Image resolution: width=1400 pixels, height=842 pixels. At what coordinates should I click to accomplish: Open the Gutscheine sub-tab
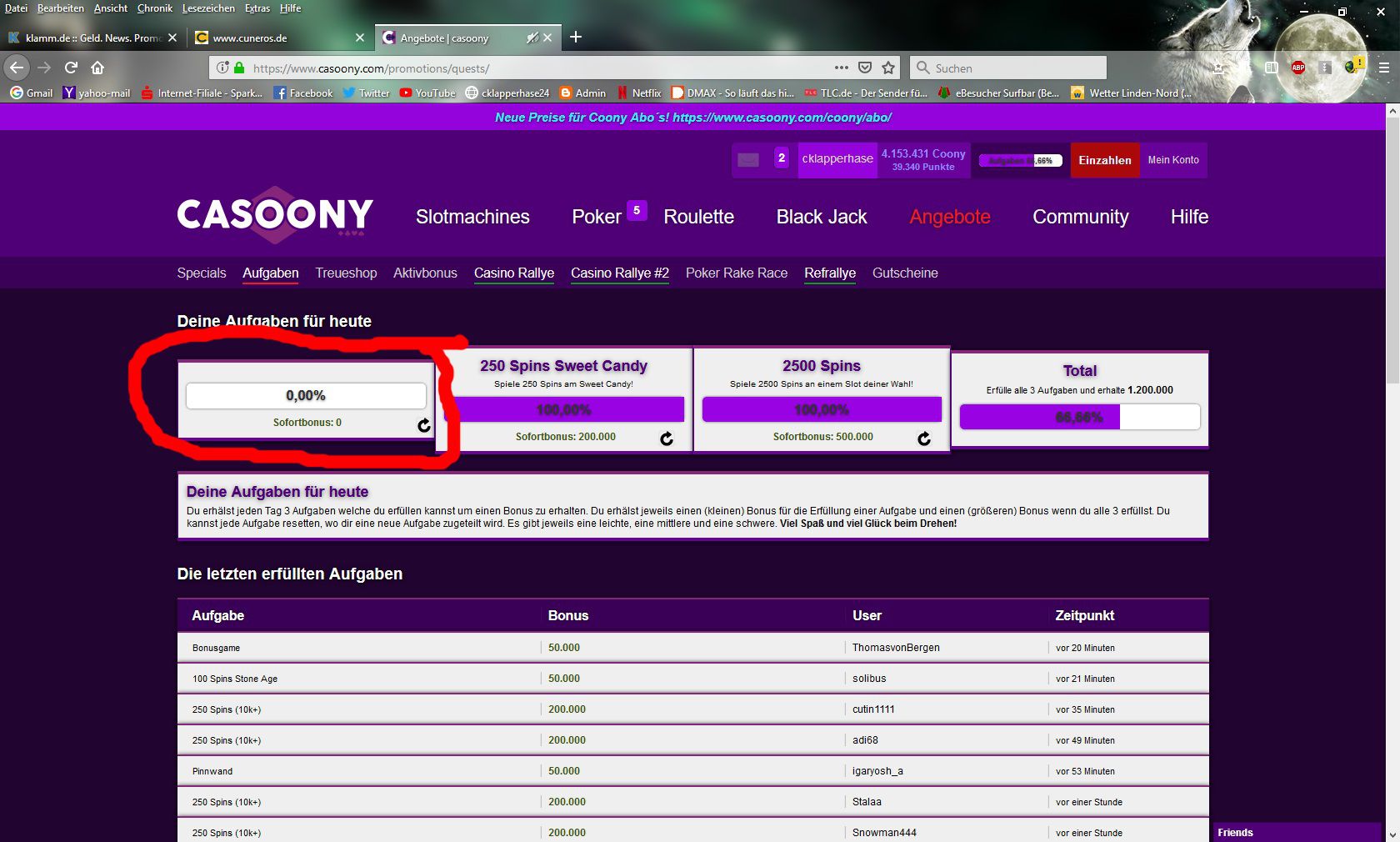(905, 273)
